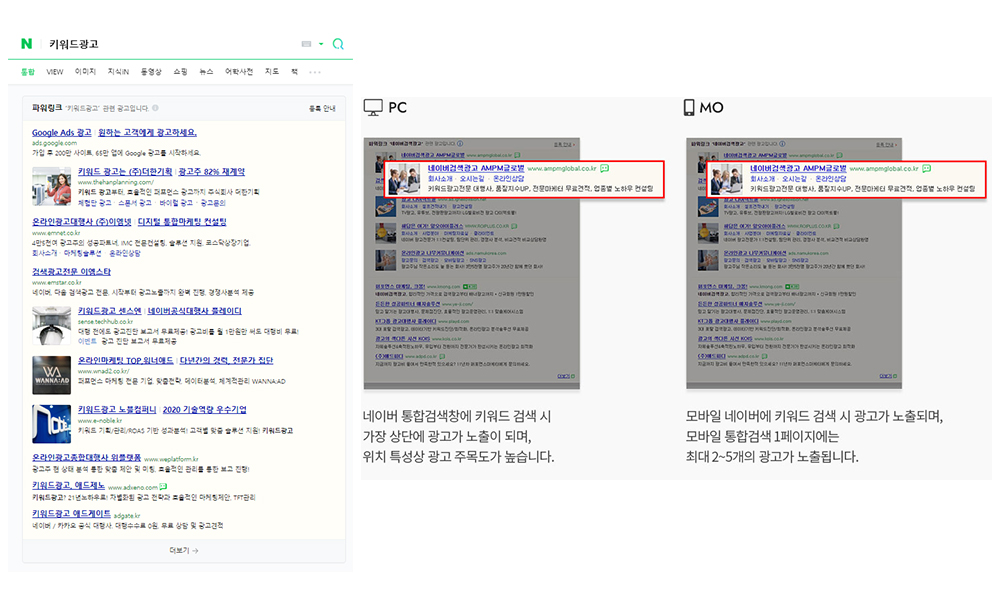Open the 광고문의 sublink
The width and height of the screenshot is (1000, 600).
pyautogui.click(x=213, y=203)
